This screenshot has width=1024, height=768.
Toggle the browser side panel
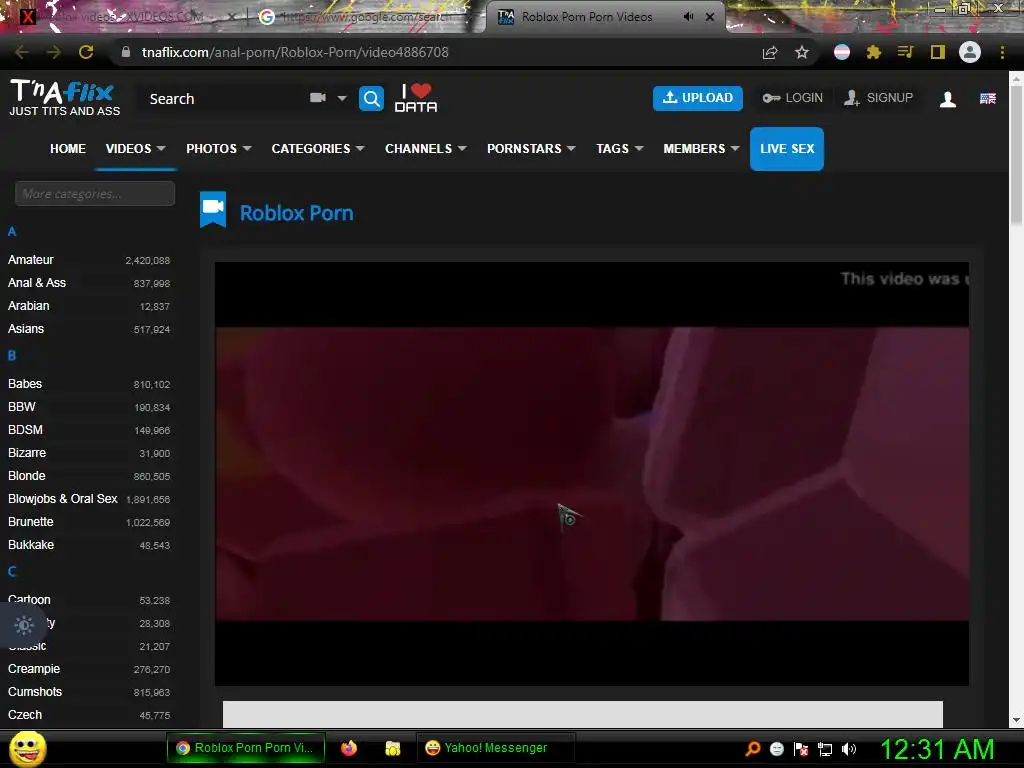click(x=938, y=52)
